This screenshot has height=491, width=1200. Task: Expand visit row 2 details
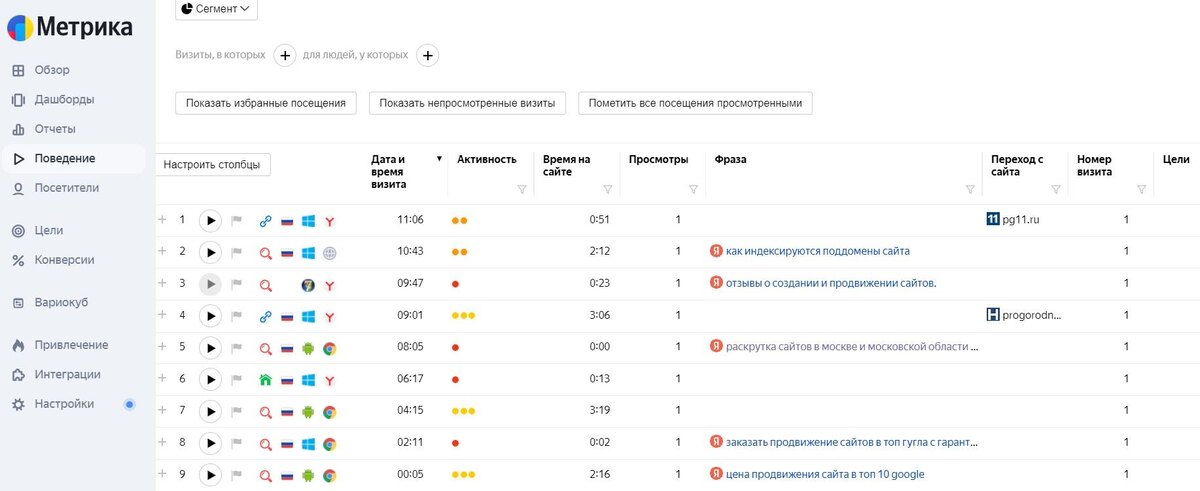tap(162, 251)
